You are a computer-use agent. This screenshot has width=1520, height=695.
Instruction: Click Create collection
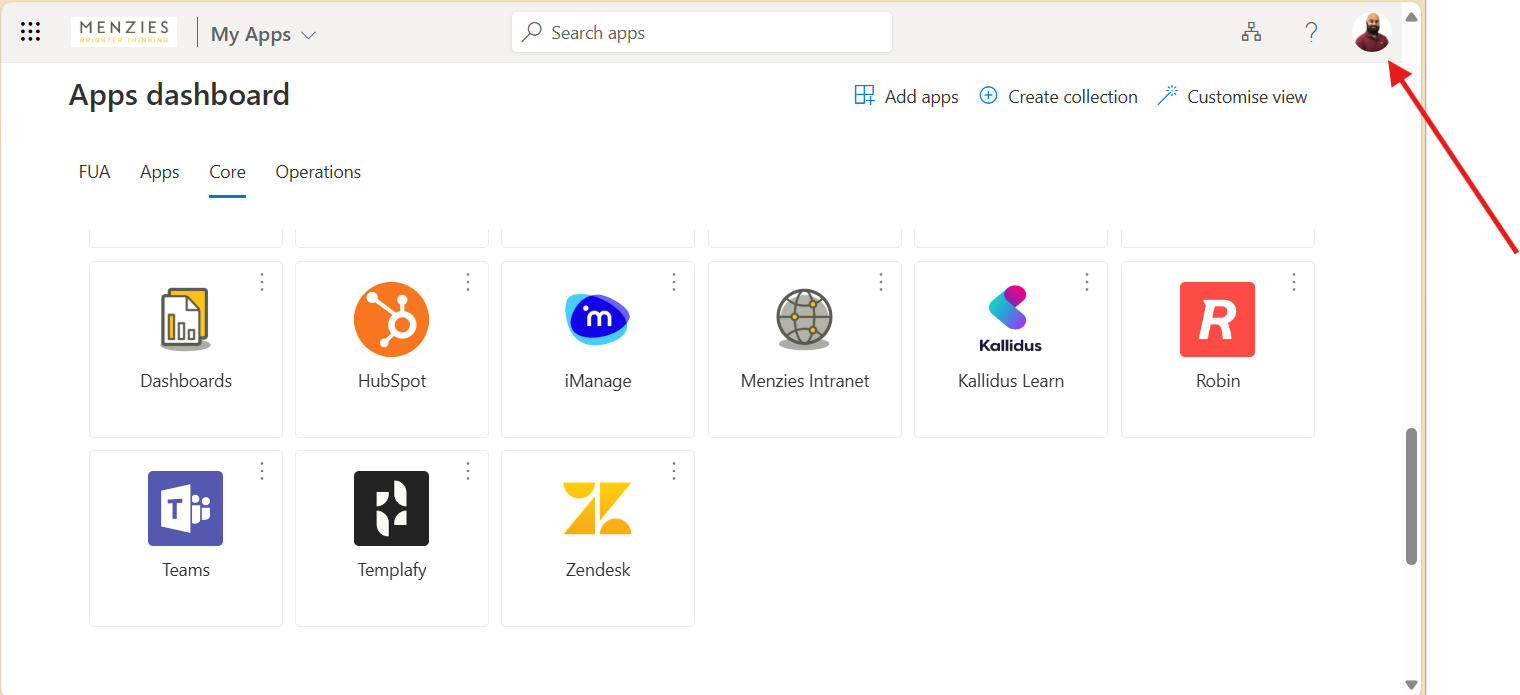point(1058,97)
